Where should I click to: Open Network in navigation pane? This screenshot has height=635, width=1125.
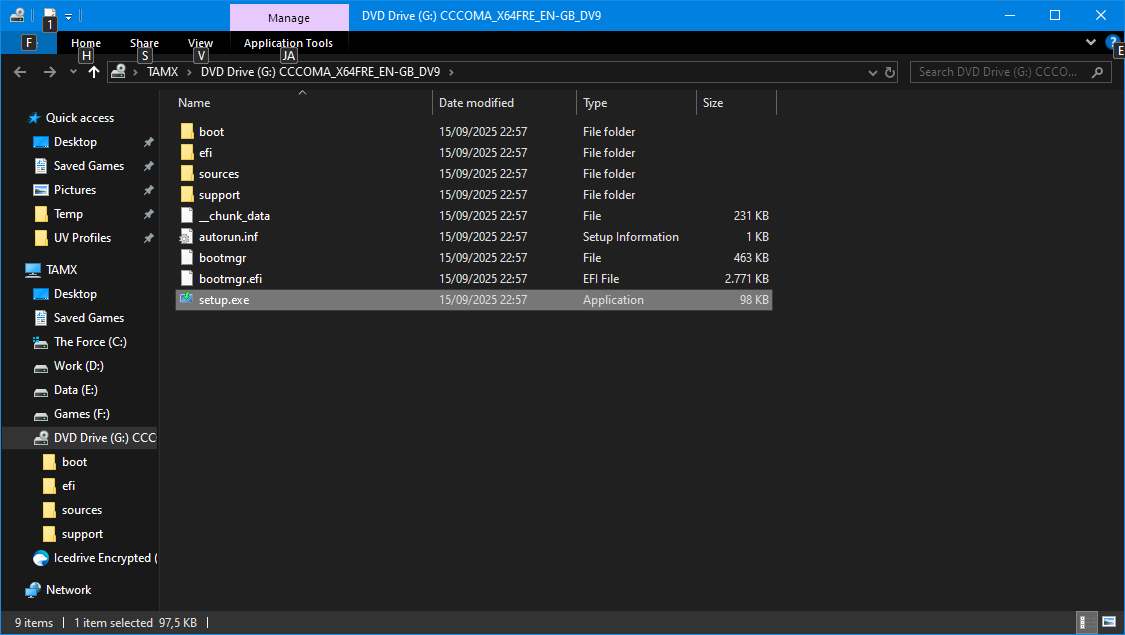click(68, 590)
